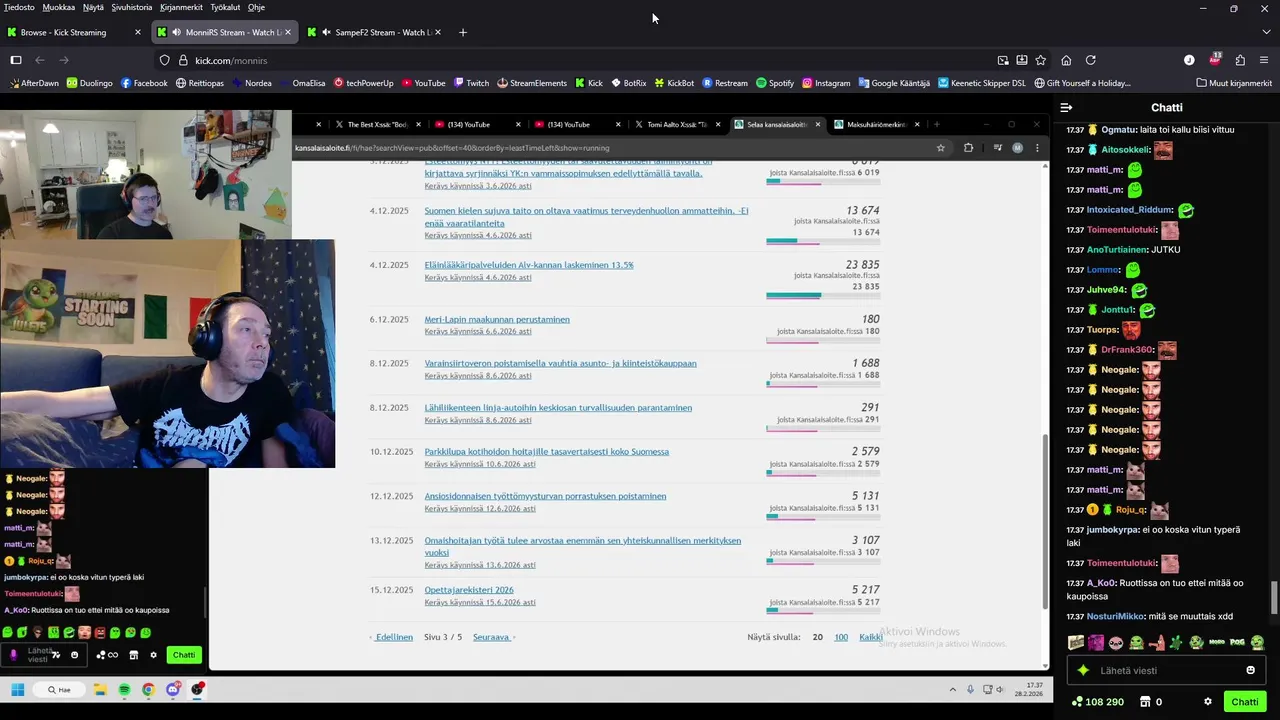Show 100 results per page
The width and height of the screenshot is (1280, 720).
[841, 637]
